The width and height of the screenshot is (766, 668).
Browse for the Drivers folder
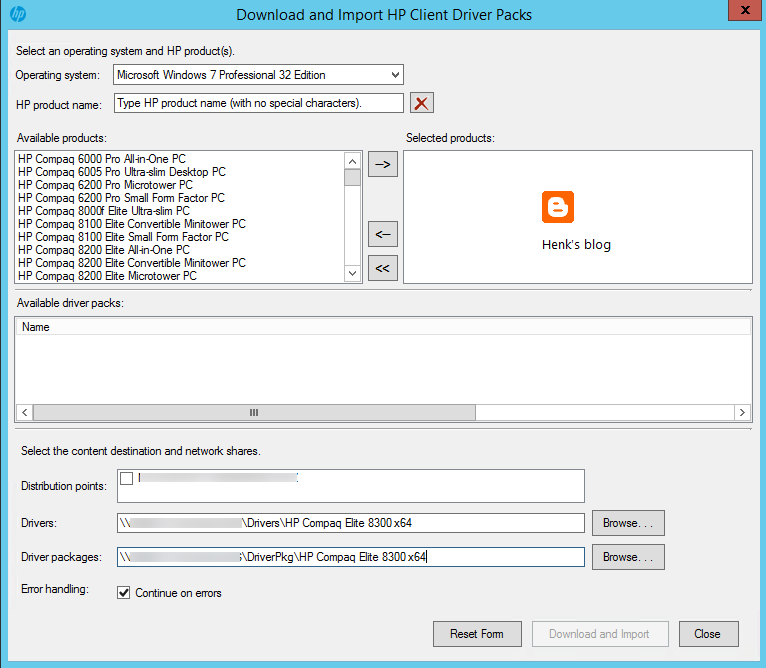click(628, 523)
